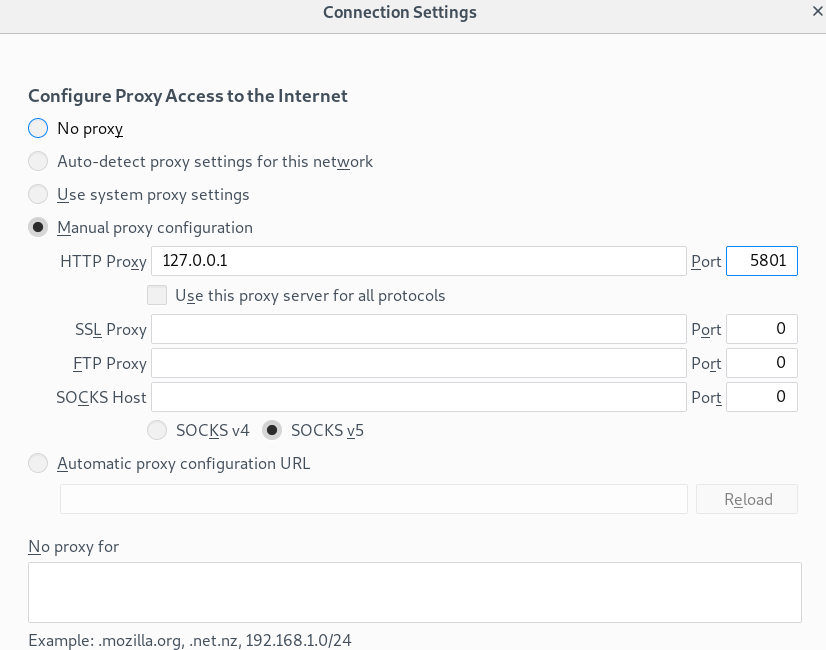Select the SOCKS v4 radio button

coord(157,431)
